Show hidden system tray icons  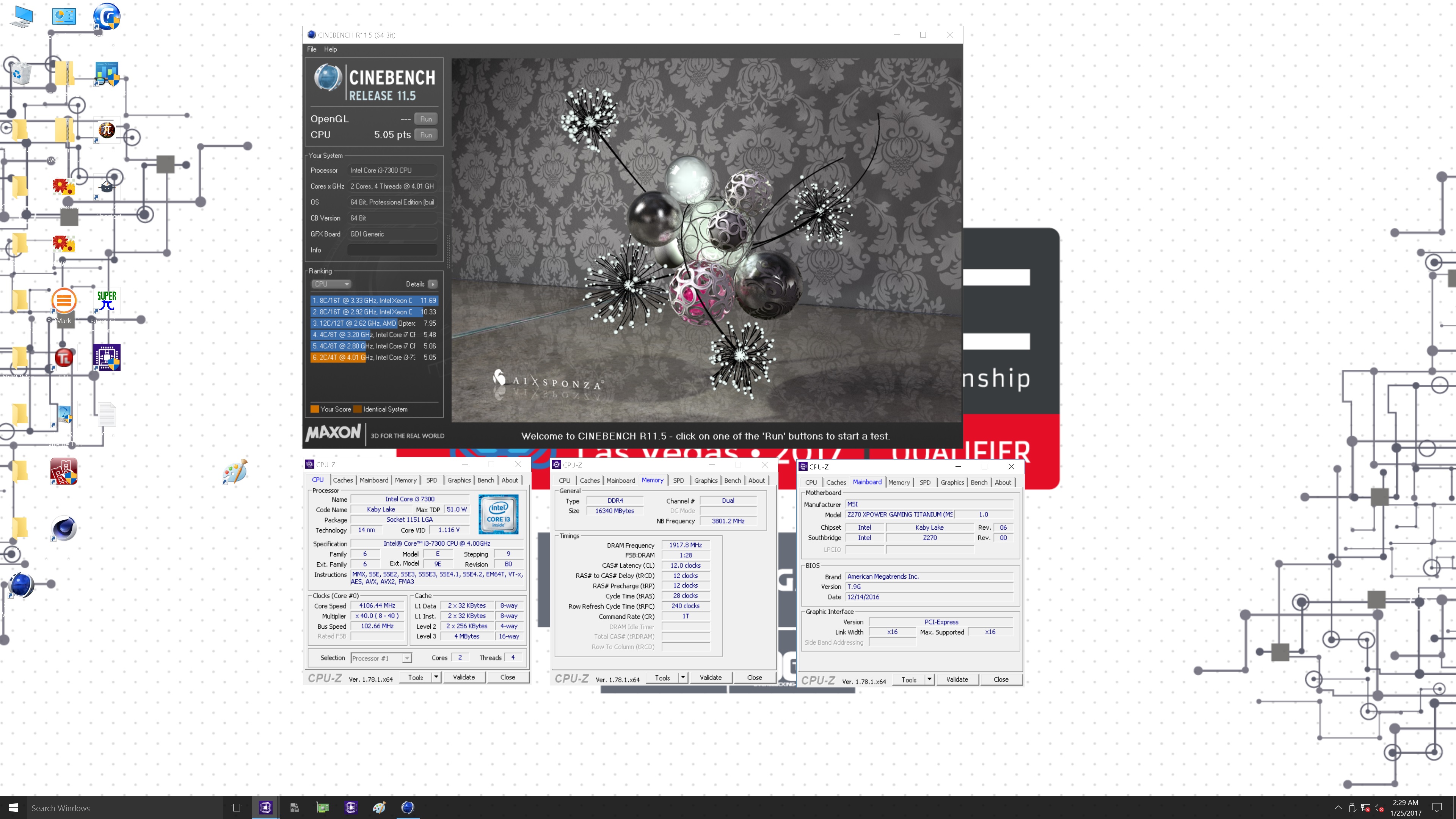(x=1338, y=808)
